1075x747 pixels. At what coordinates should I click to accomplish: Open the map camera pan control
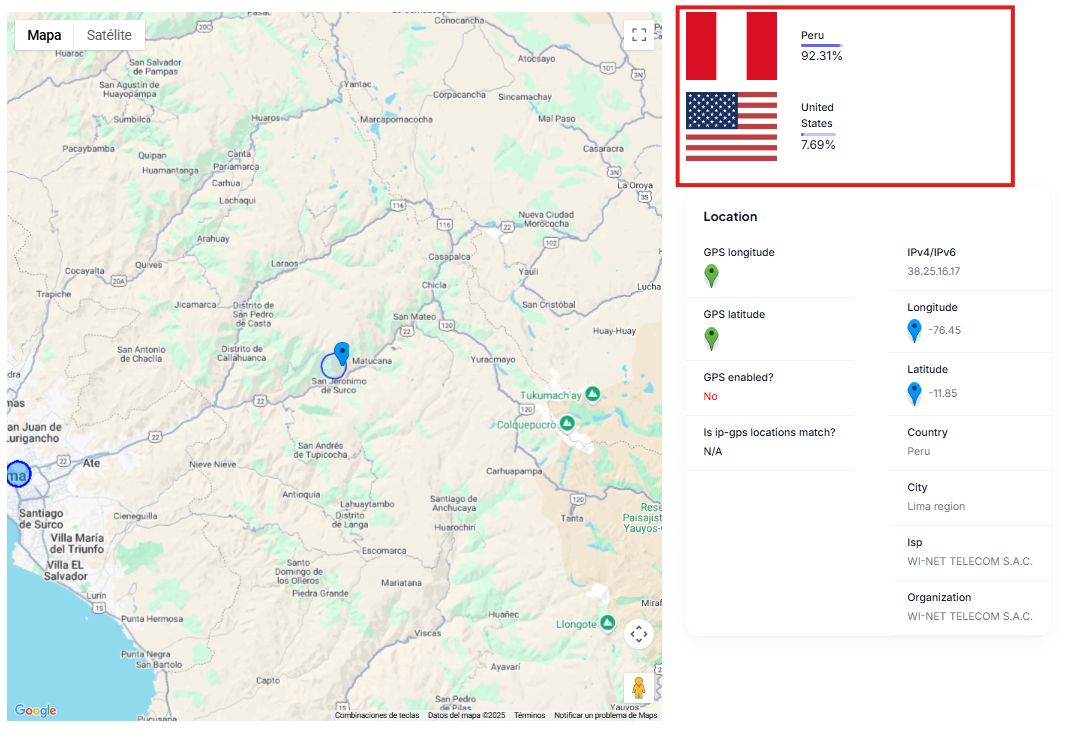[639, 634]
